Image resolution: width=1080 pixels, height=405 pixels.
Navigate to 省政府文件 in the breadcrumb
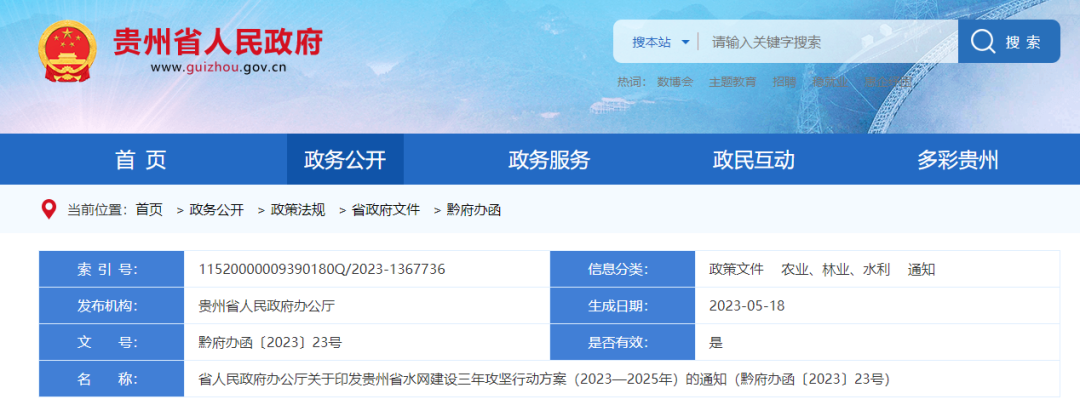(385, 210)
